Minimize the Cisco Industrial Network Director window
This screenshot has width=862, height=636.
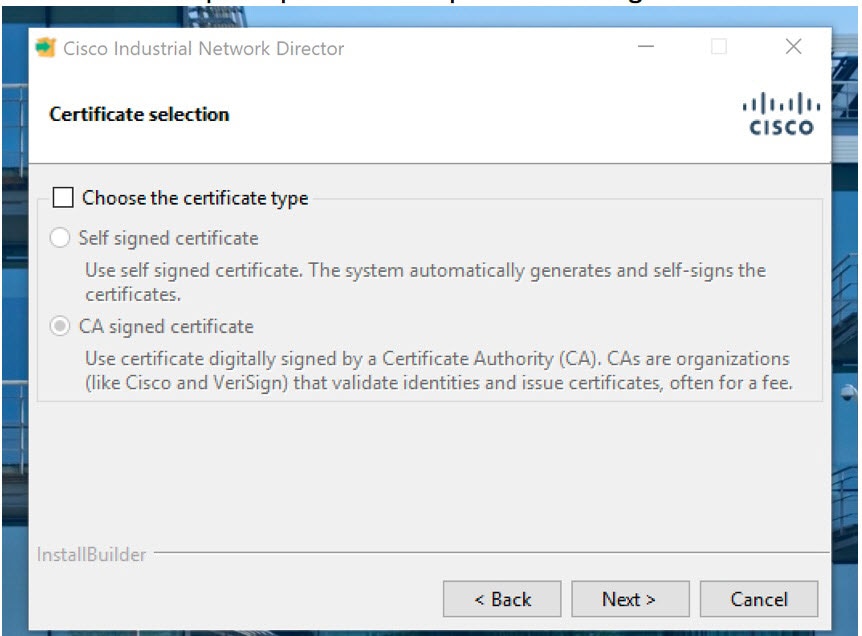pyautogui.click(x=646, y=47)
